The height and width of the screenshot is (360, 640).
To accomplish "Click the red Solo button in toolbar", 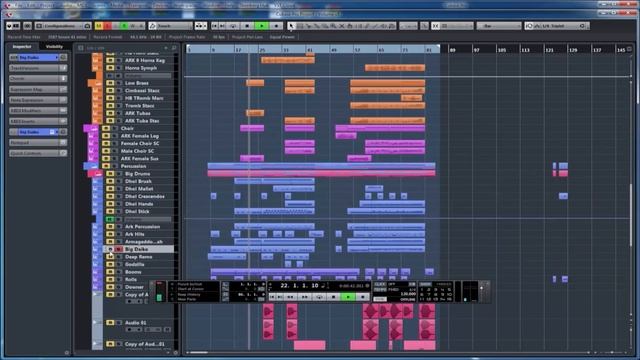I will 107,26.
